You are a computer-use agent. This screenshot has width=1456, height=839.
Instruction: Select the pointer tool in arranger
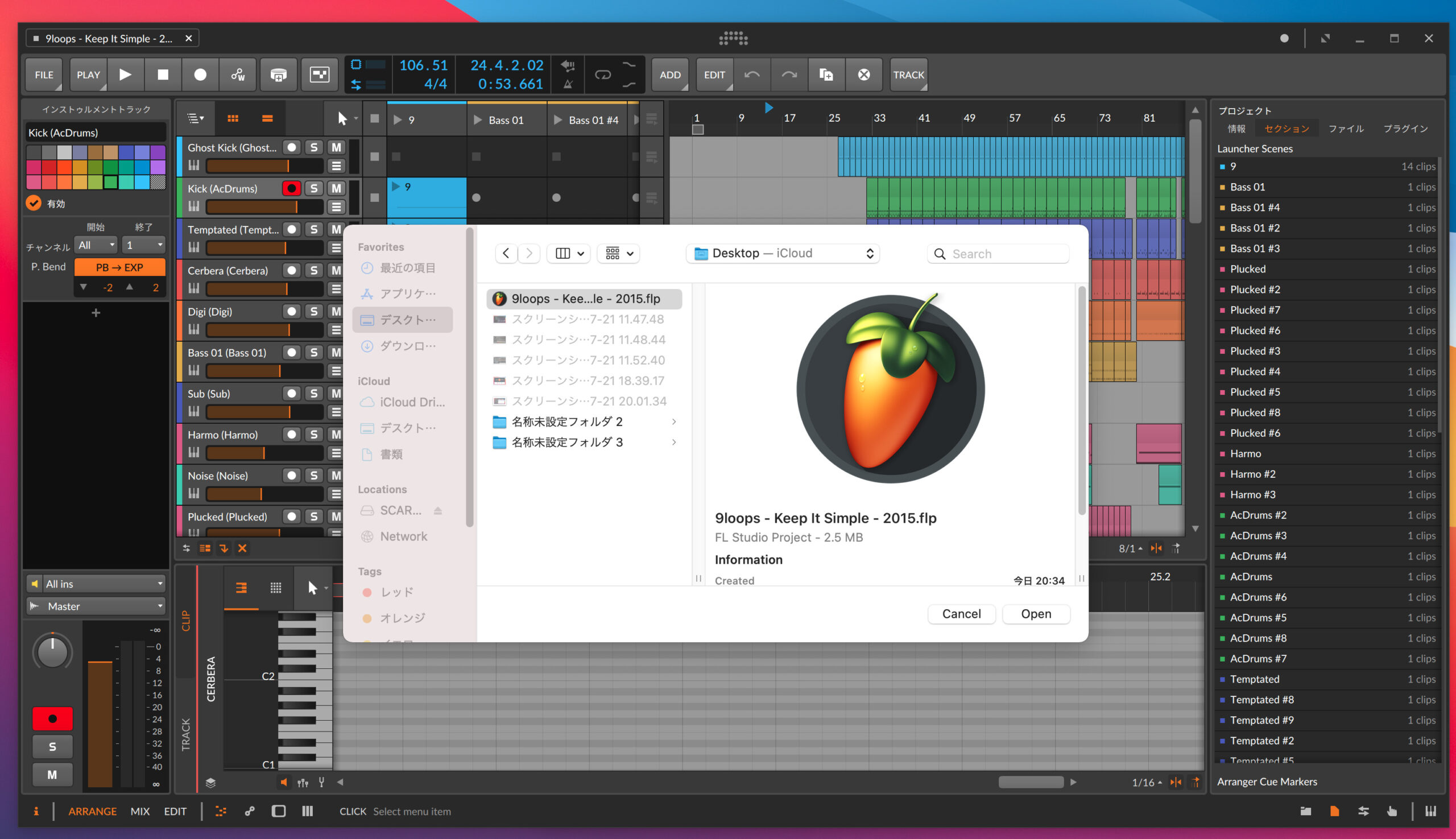point(342,119)
